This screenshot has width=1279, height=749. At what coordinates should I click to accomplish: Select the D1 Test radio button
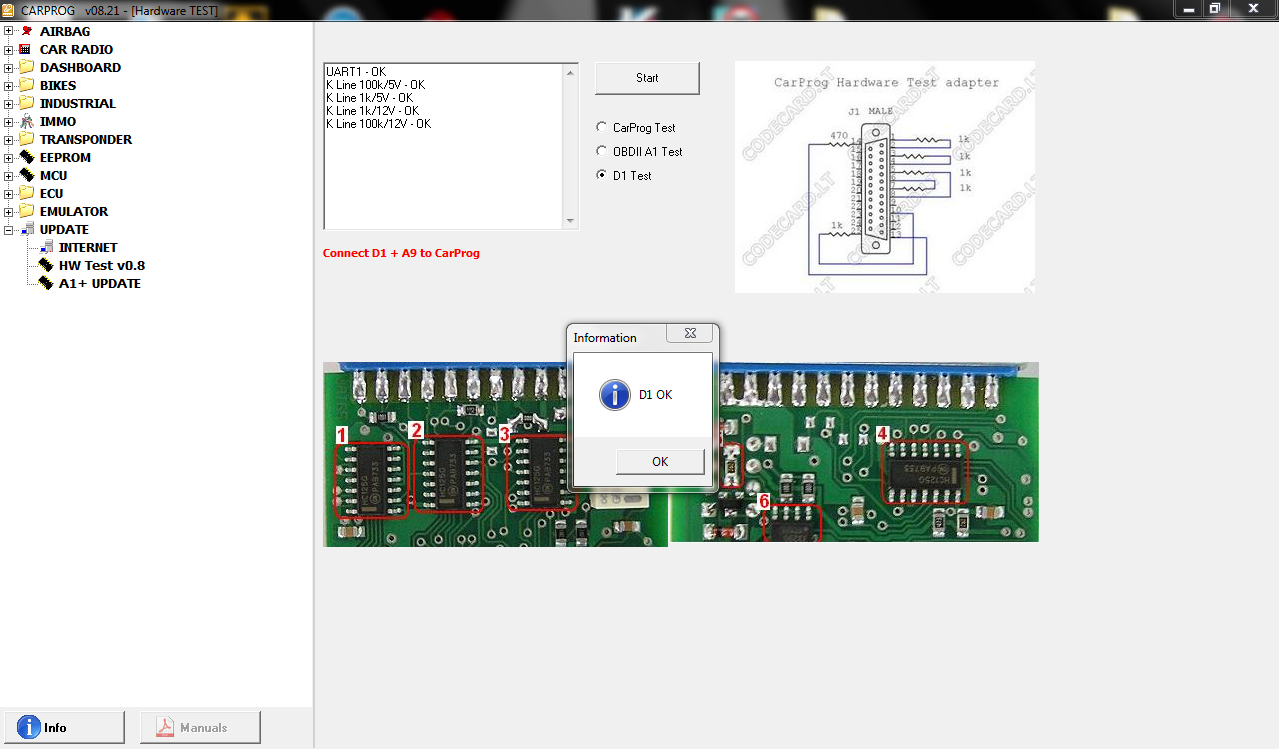coord(601,175)
